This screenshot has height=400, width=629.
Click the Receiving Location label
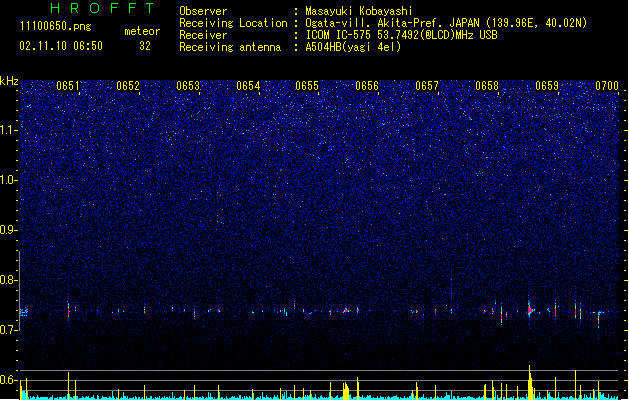tap(233, 23)
